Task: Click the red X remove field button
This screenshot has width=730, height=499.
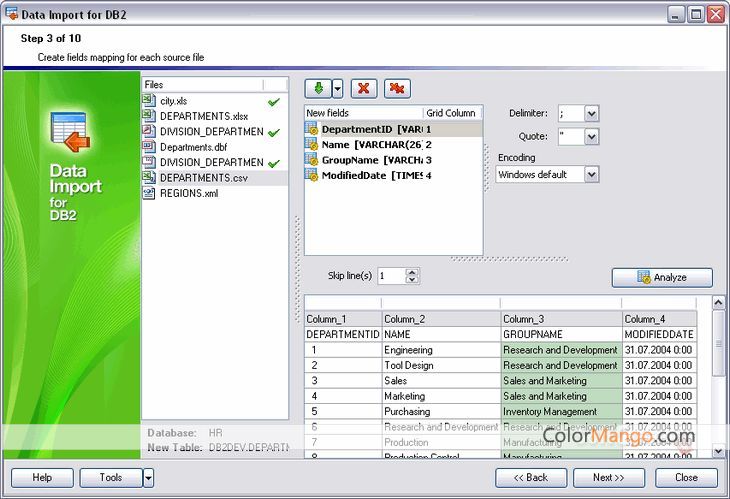Action: [x=364, y=88]
